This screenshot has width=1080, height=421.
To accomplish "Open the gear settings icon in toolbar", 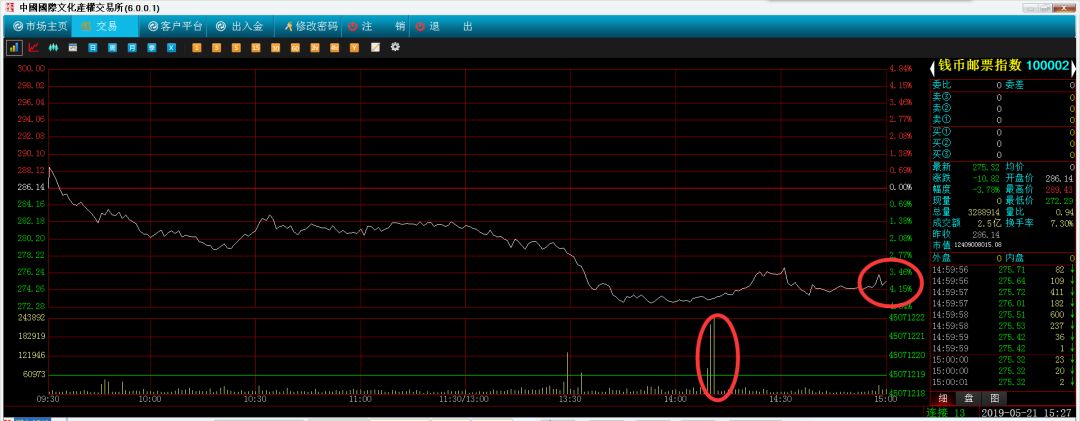I will point(395,48).
